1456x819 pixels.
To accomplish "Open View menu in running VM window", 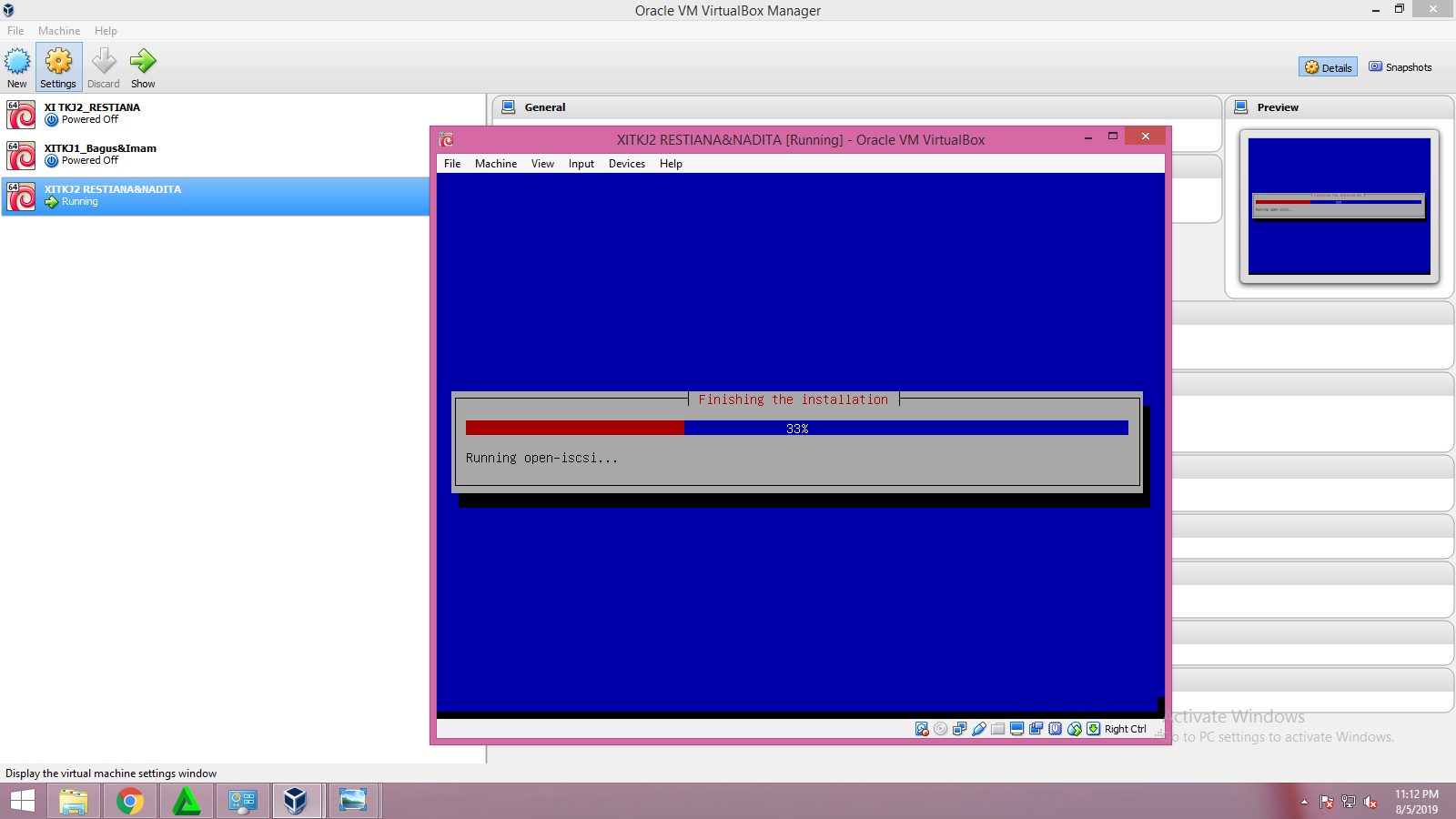I will tap(542, 164).
